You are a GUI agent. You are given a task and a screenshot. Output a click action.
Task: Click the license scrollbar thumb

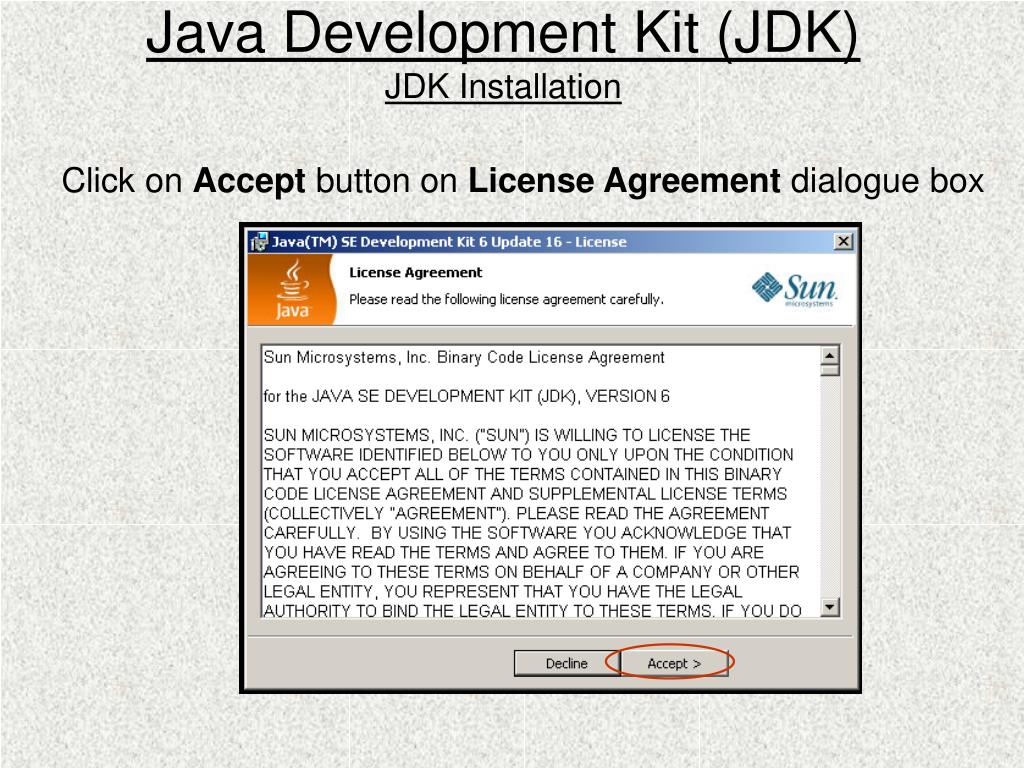coord(829,370)
